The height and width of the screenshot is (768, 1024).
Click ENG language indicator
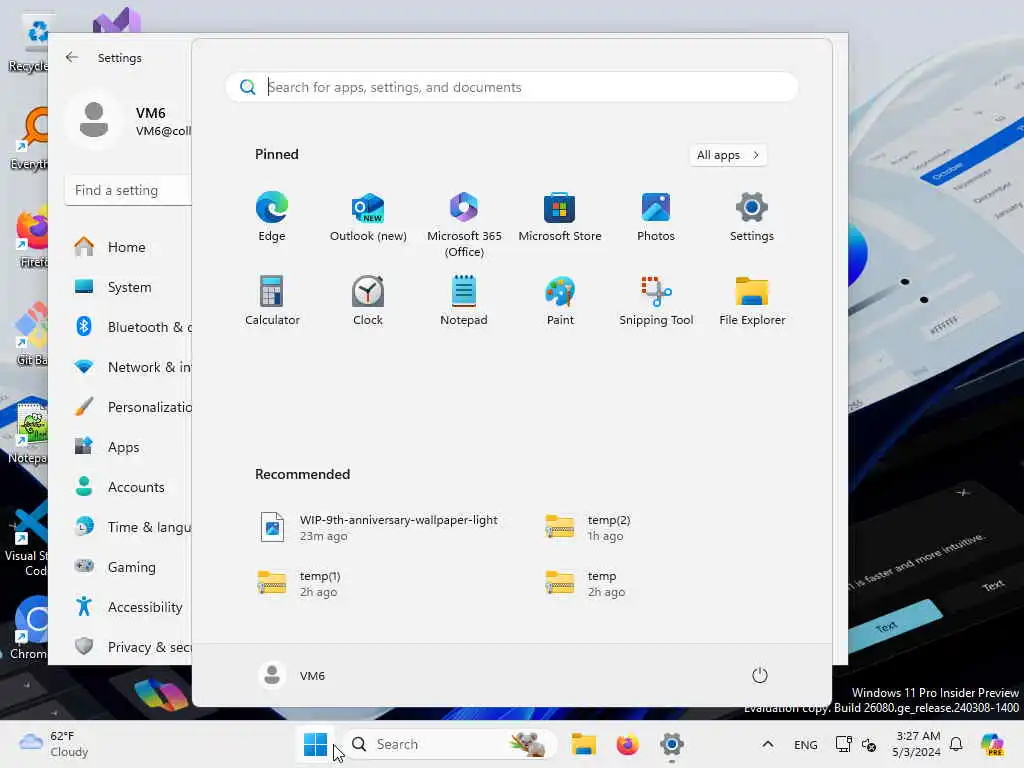pyautogui.click(x=805, y=744)
